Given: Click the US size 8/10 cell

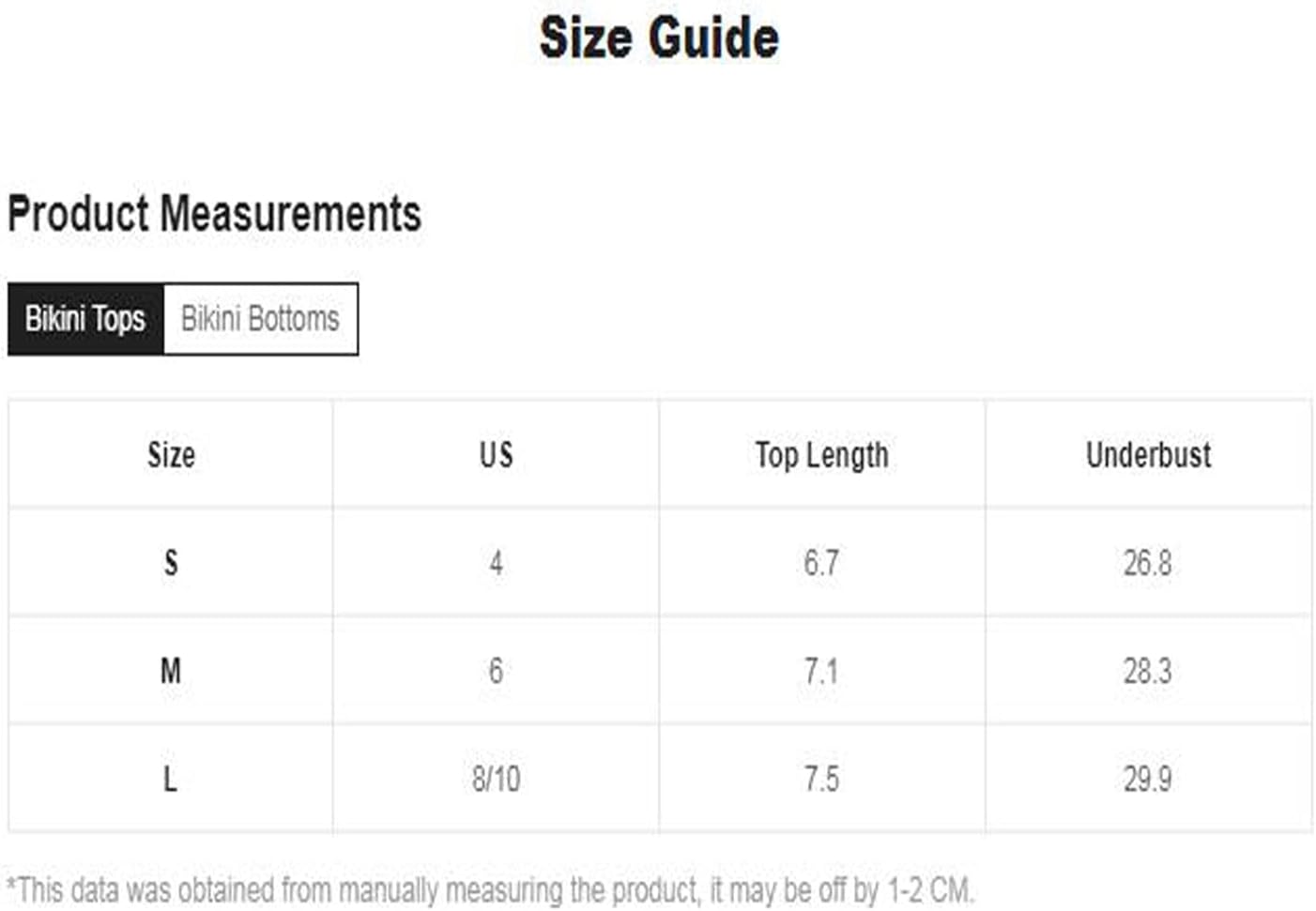Looking at the screenshot, I should 497,779.
